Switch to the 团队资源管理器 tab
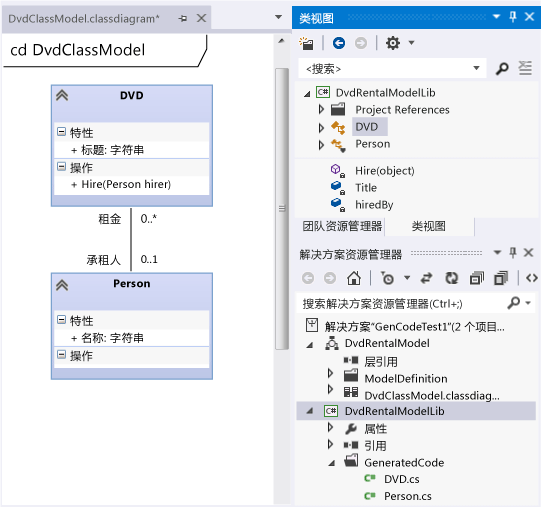This screenshot has height=507, width=541. click(x=342, y=226)
